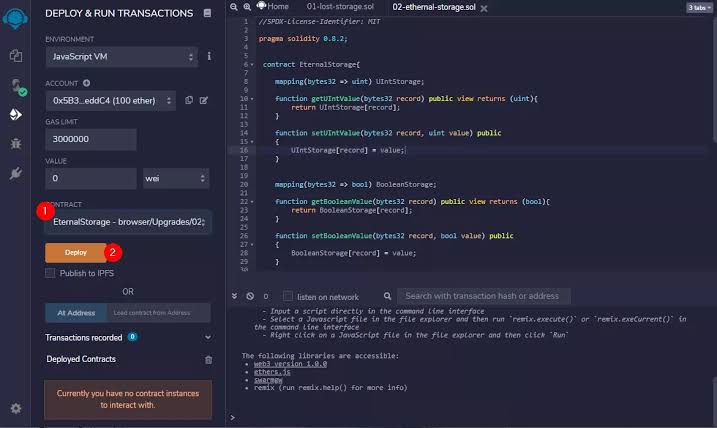Open the Plugin manager plug icon

[16, 173]
